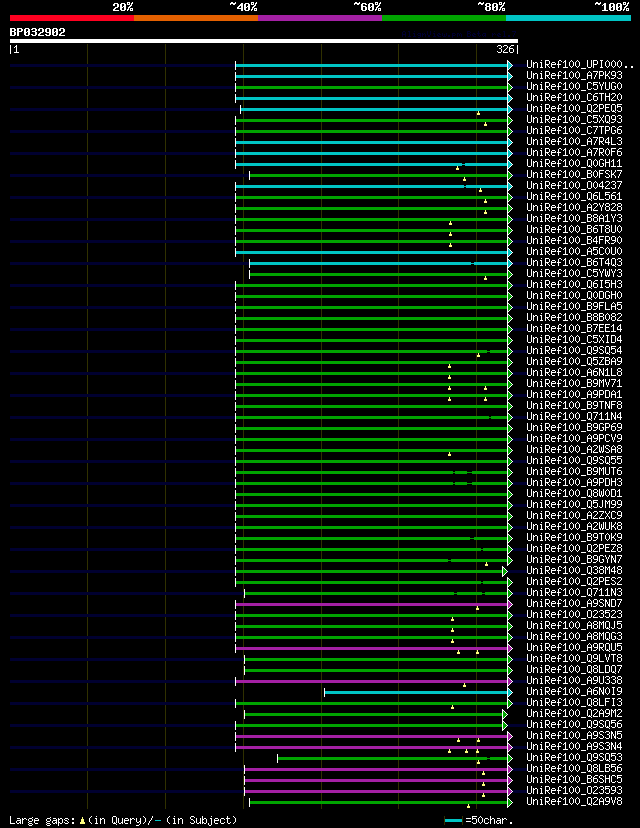This screenshot has width=640, height=828.
Task: Select the UniRef100_B4FR90 label
Action: [575, 240]
